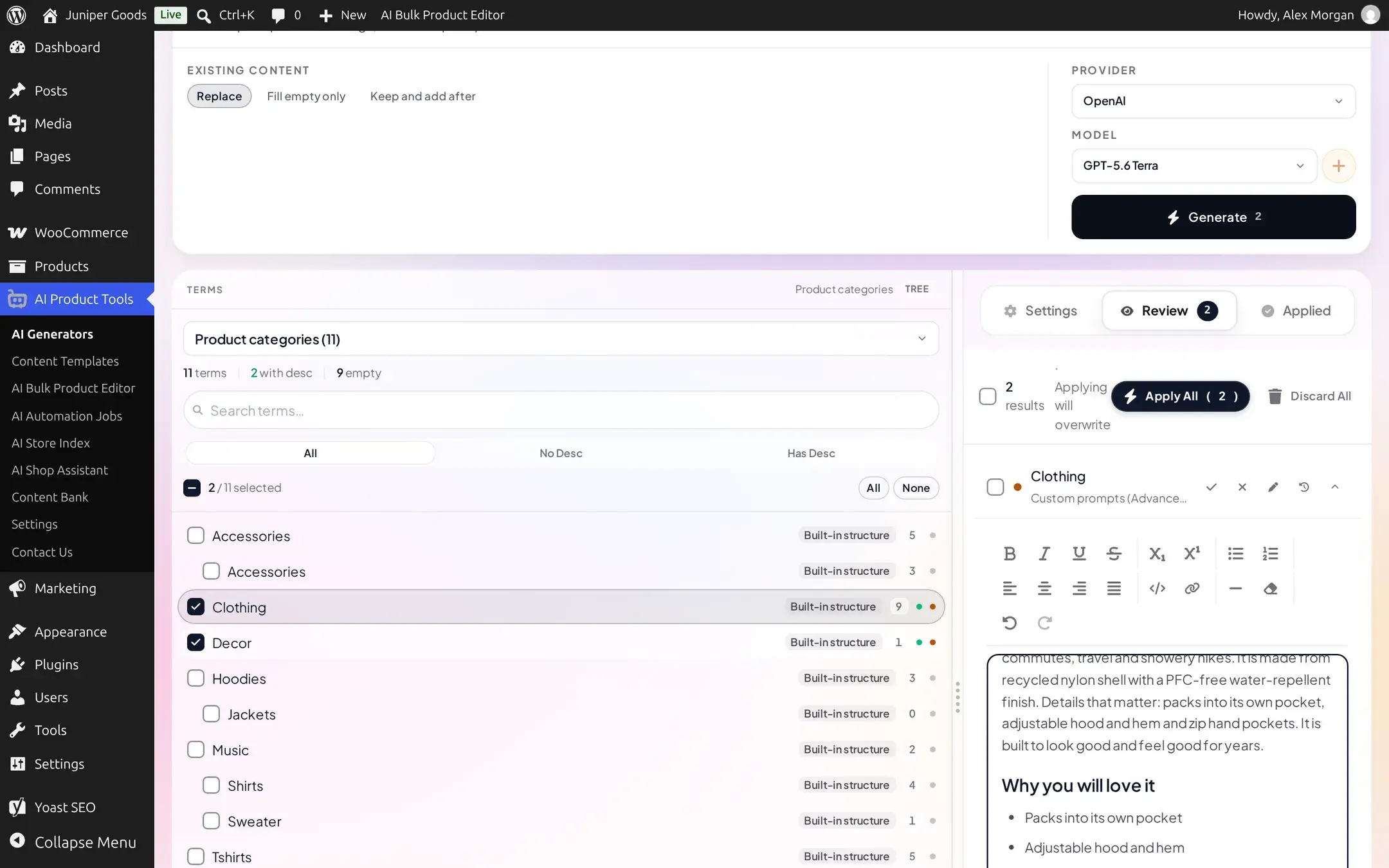
Task: Check the Jackets category checkbox
Action: pos(211,714)
